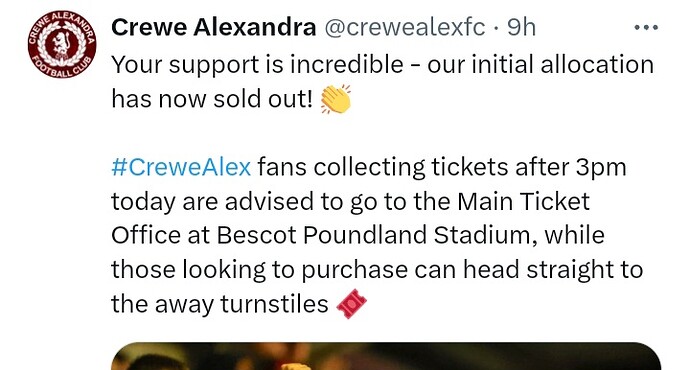Open the attached photo below the tweet
Viewport: 690px width, 370px height.
(x=386, y=356)
